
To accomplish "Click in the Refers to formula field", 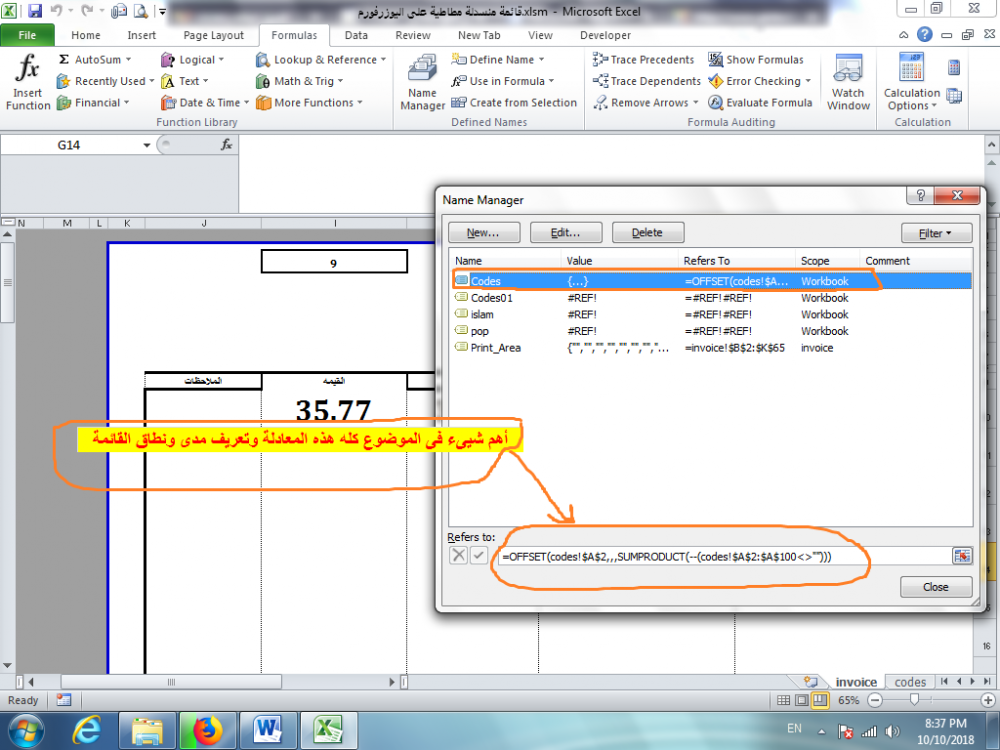I will pyautogui.click(x=724, y=556).
